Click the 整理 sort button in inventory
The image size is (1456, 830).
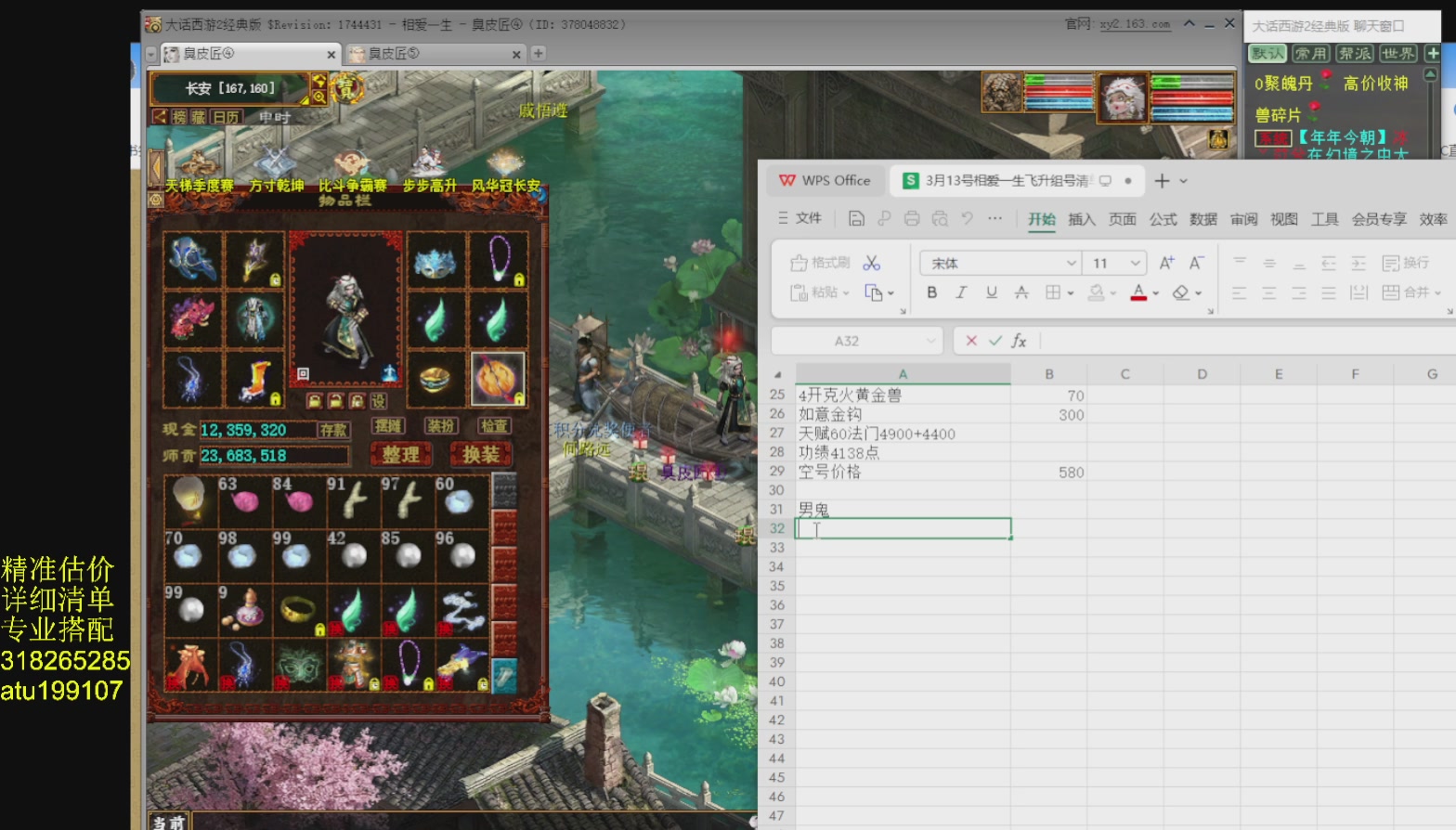click(x=400, y=455)
